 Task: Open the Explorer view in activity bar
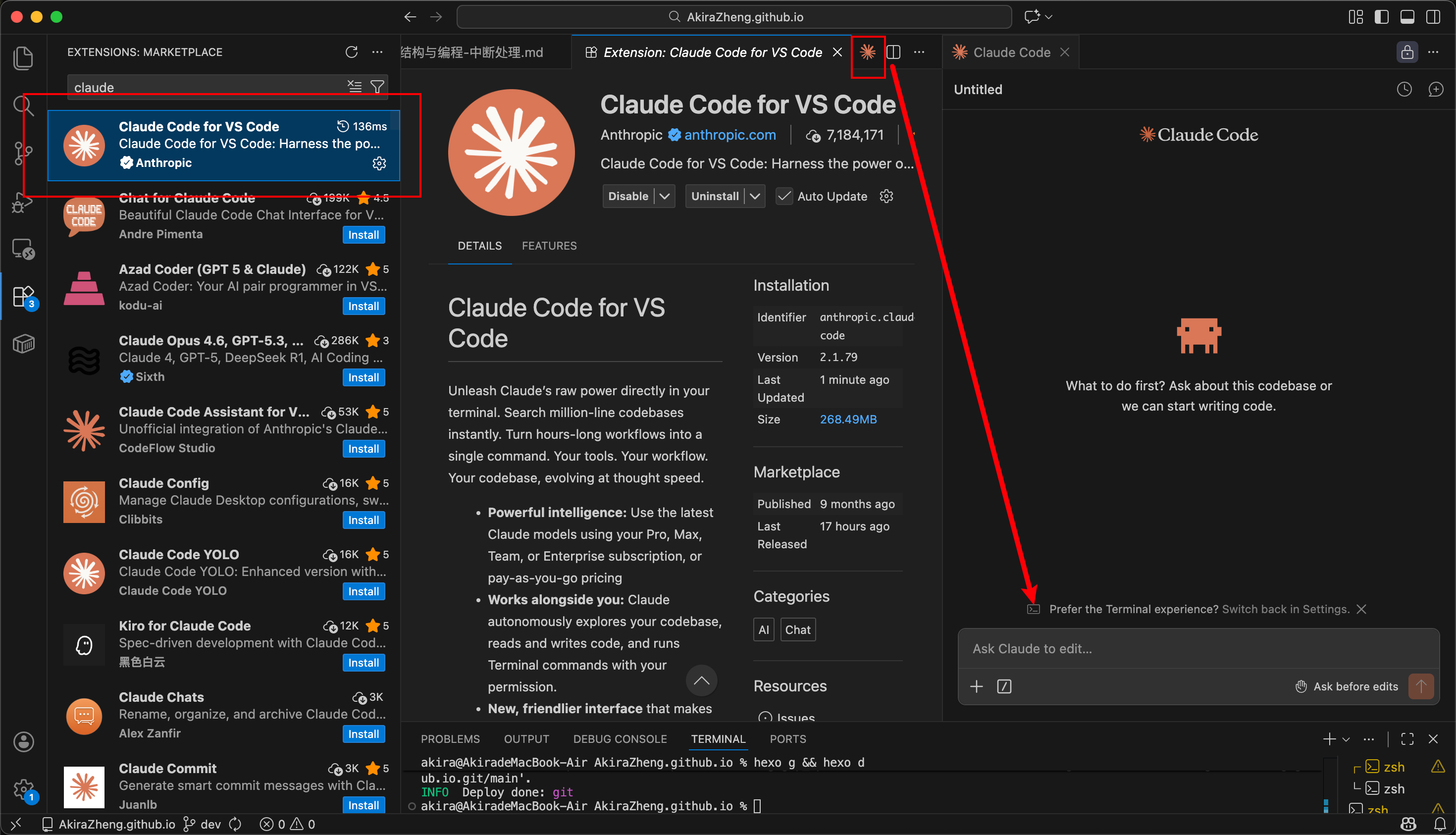[x=23, y=58]
